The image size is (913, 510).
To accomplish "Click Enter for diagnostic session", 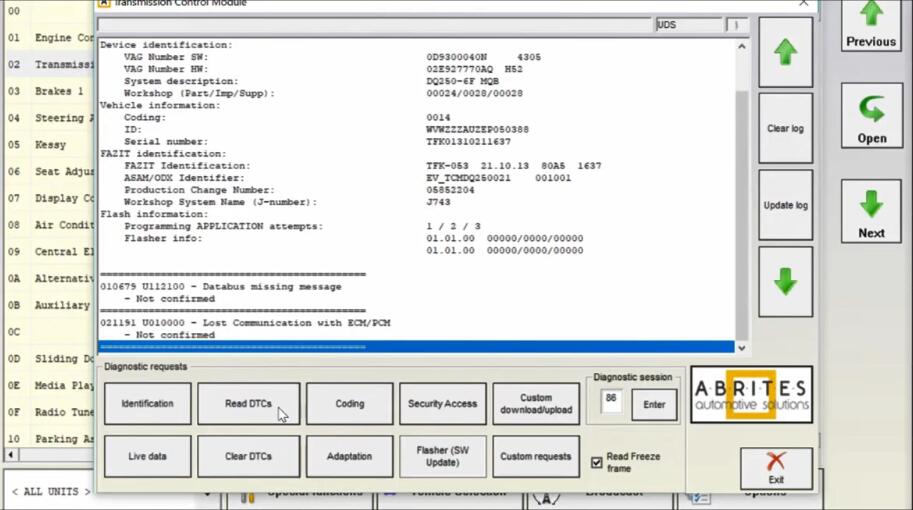I will 654,405.
